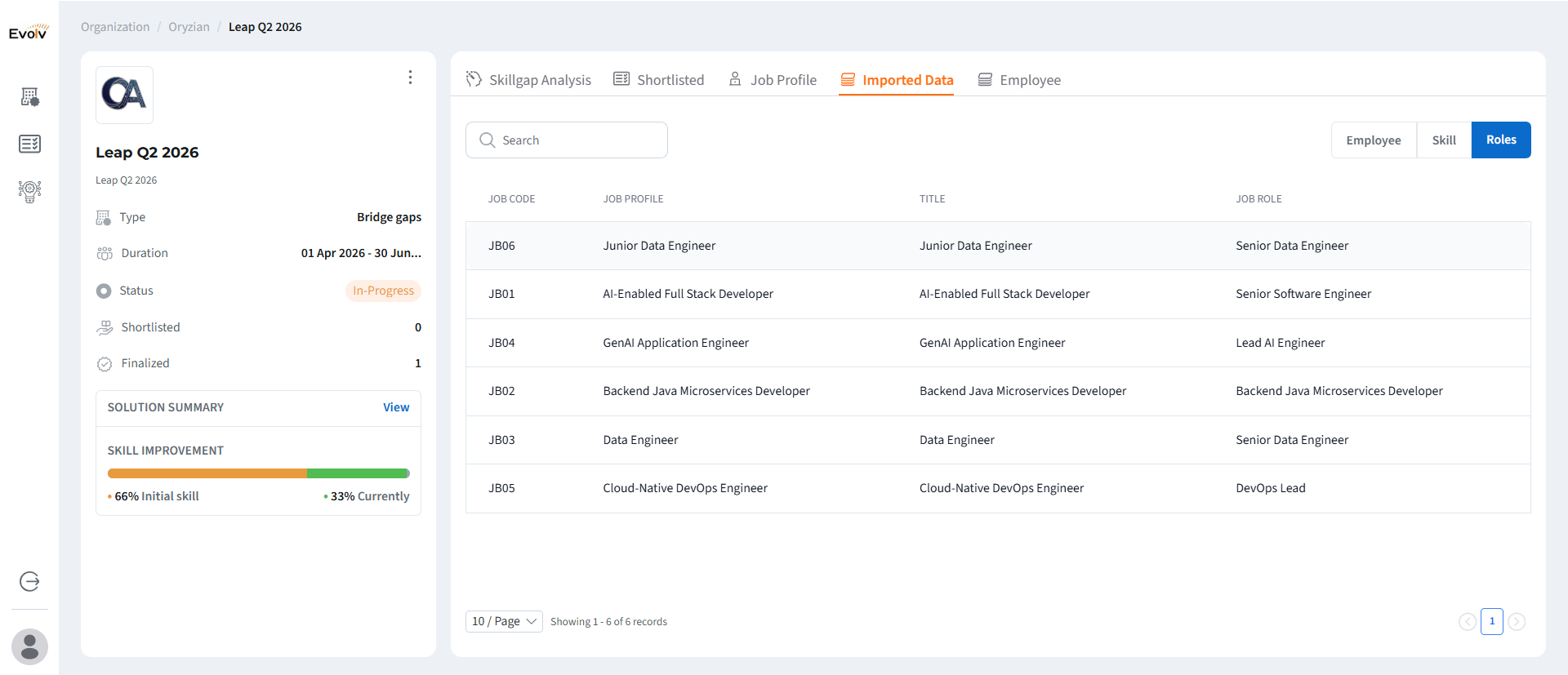Expand the 10 / Page size dropdown

pos(504,621)
